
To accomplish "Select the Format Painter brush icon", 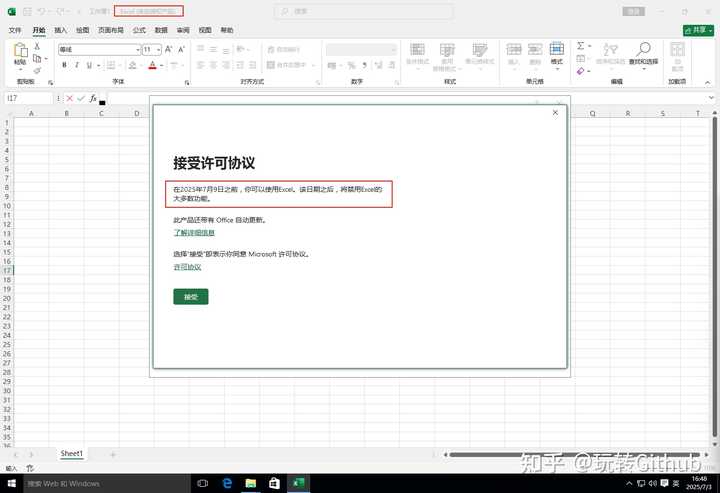I will tap(37, 70).
